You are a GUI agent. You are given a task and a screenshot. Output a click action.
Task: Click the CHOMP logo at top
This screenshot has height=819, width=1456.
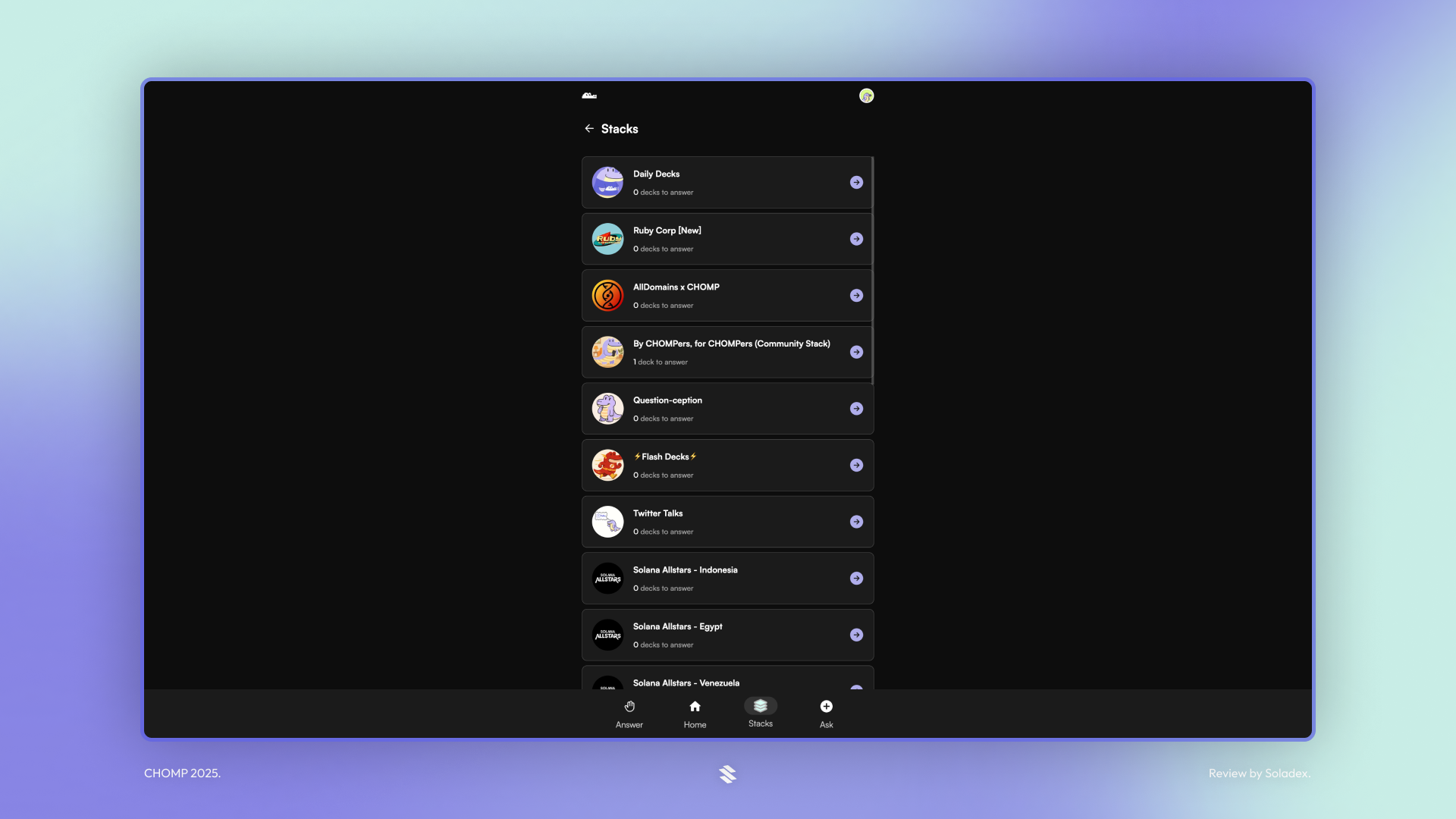point(589,96)
